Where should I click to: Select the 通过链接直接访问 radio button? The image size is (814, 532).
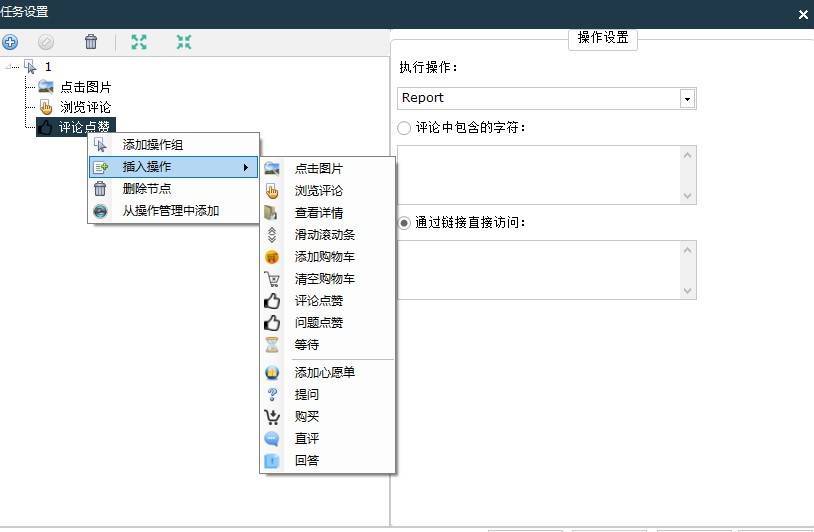click(404, 223)
